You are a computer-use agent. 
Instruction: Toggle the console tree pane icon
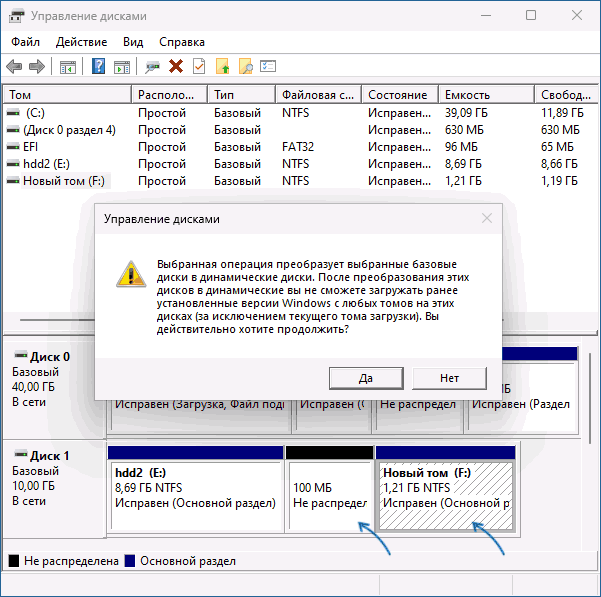(68, 67)
